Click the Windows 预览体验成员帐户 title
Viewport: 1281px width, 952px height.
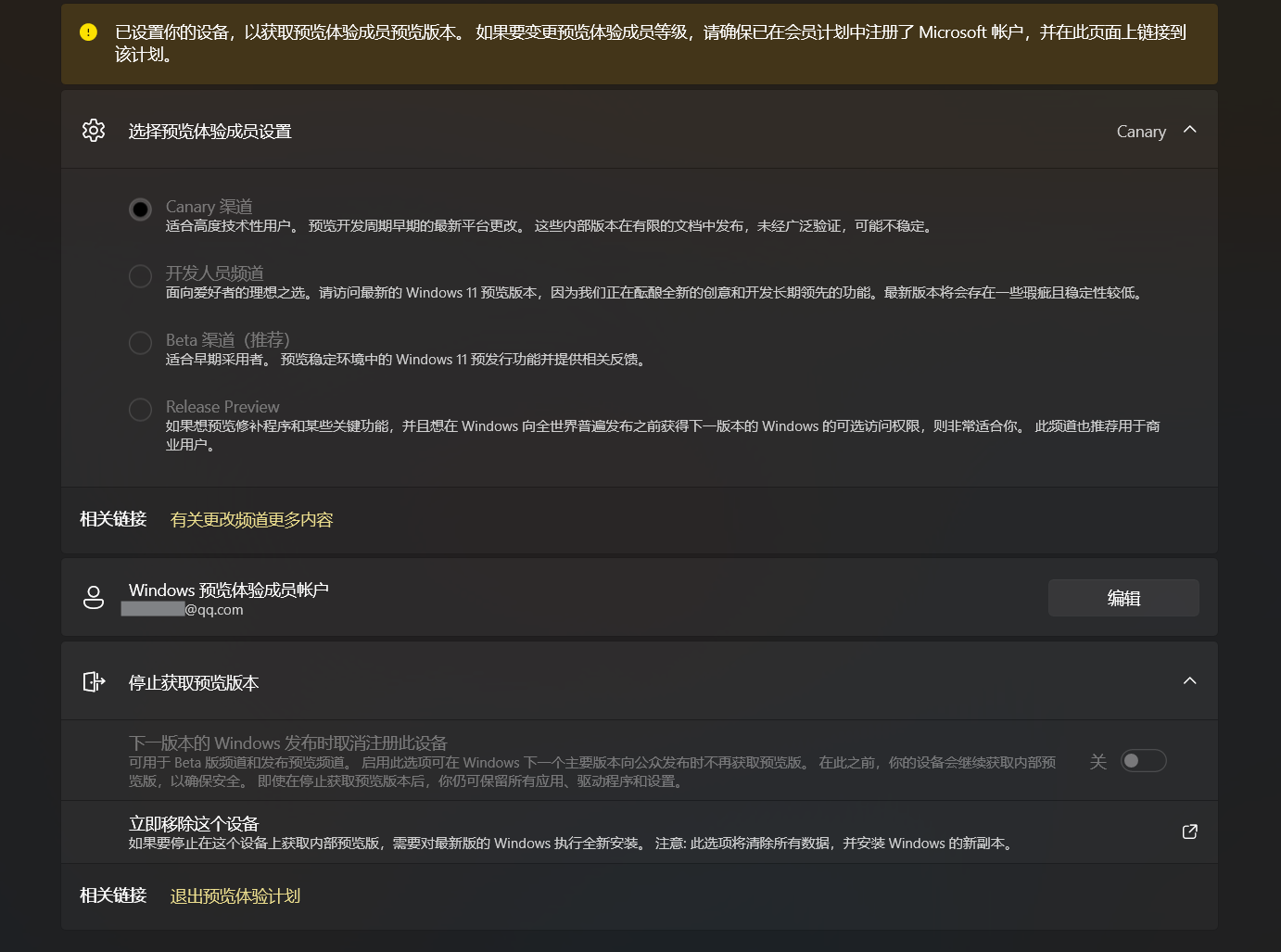tap(229, 590)
